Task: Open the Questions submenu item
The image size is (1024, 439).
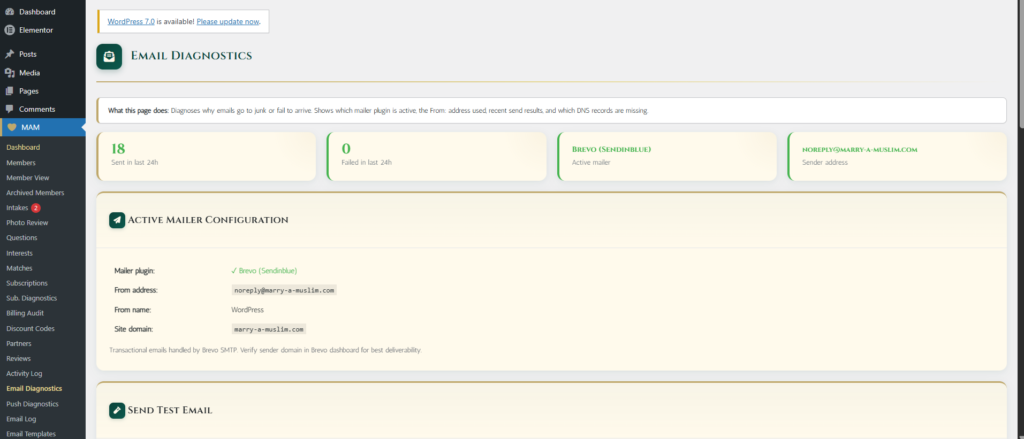Action: (x=22, y=238)
